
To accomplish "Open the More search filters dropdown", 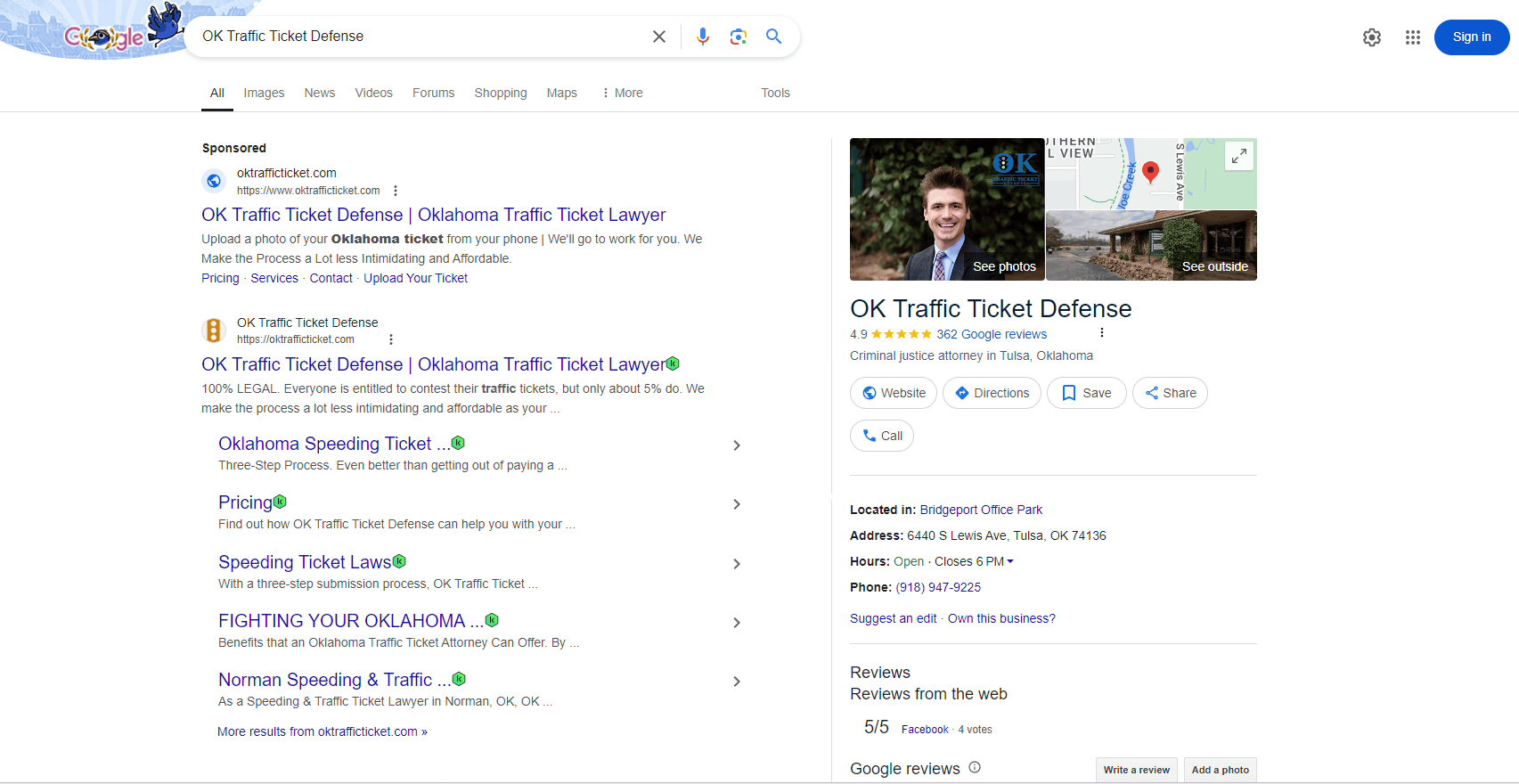I will tap(622, 93).
